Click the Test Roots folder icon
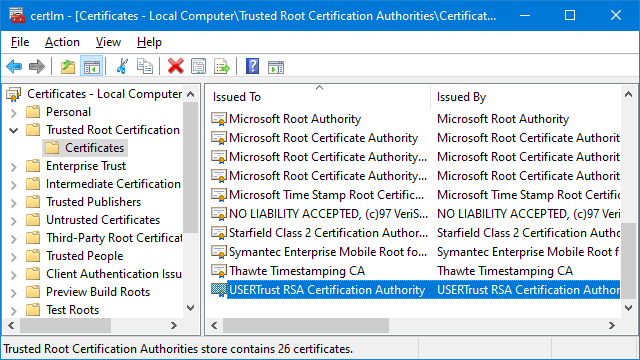The height and width of the screenshot is (360, 640). (33, 310)
